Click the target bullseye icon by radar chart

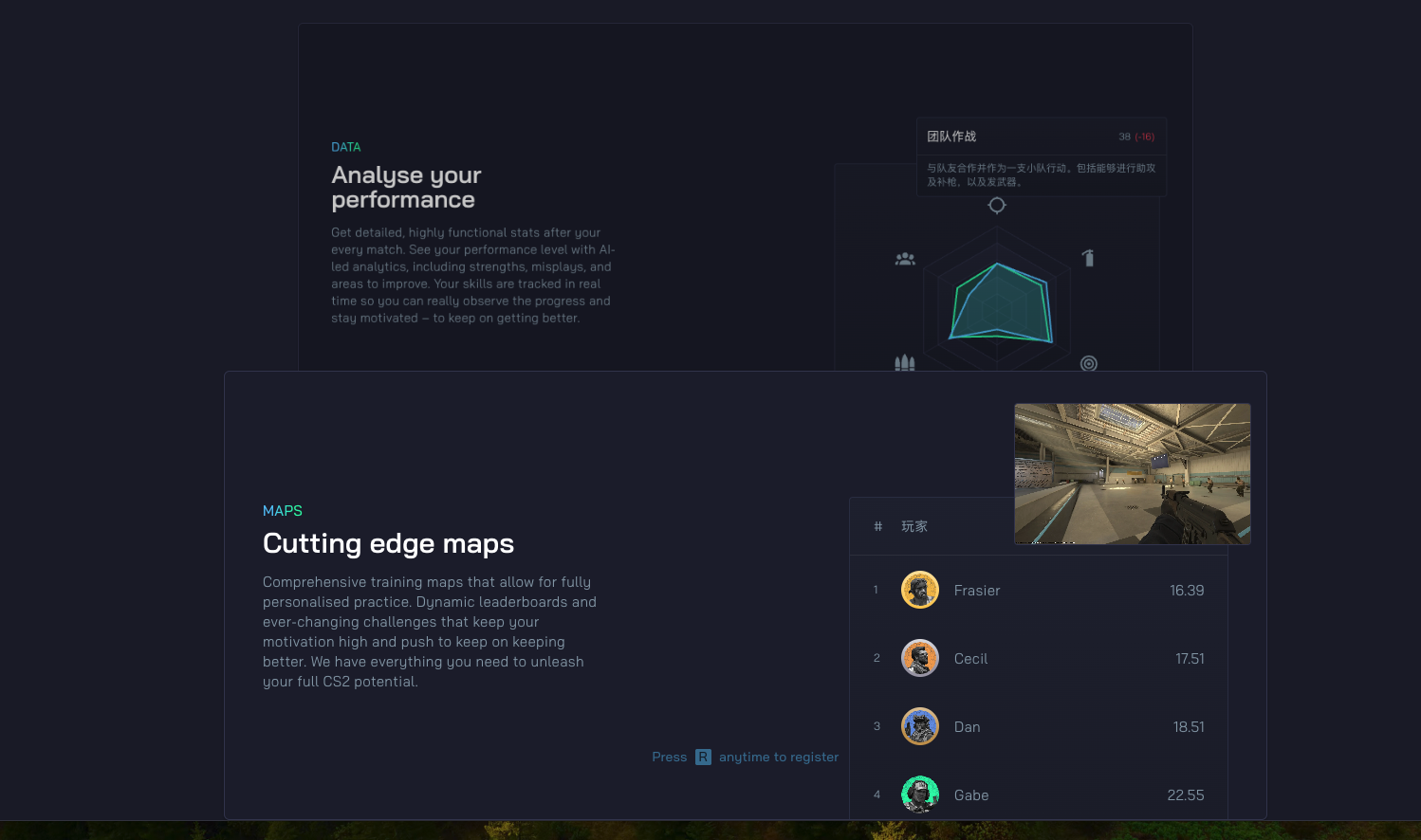[1089, 363]
